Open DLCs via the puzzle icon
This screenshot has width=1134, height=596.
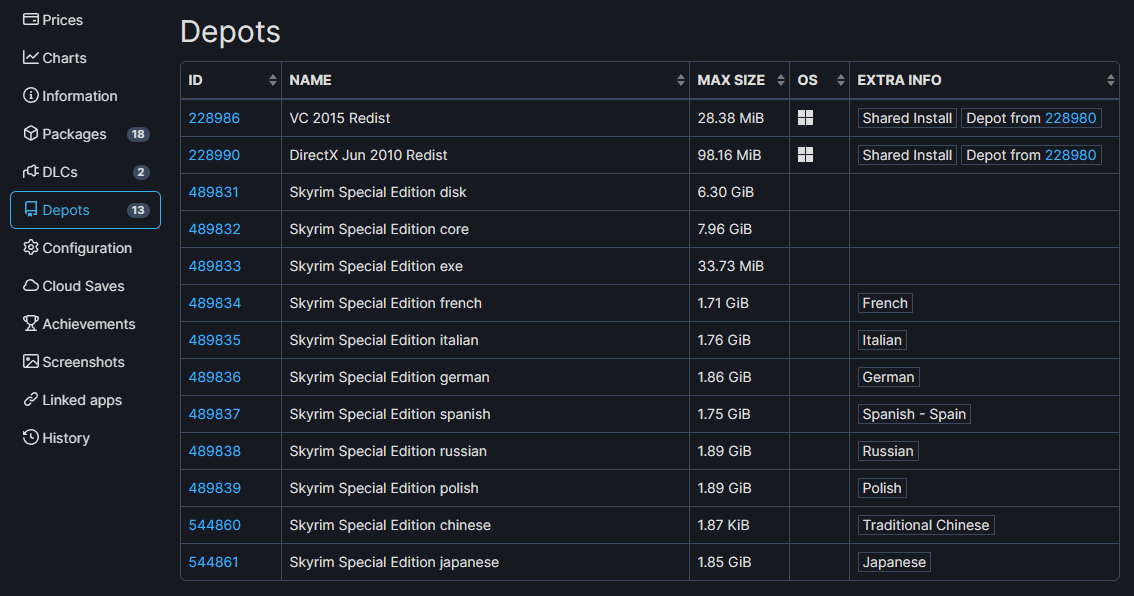tap(30, 171)
